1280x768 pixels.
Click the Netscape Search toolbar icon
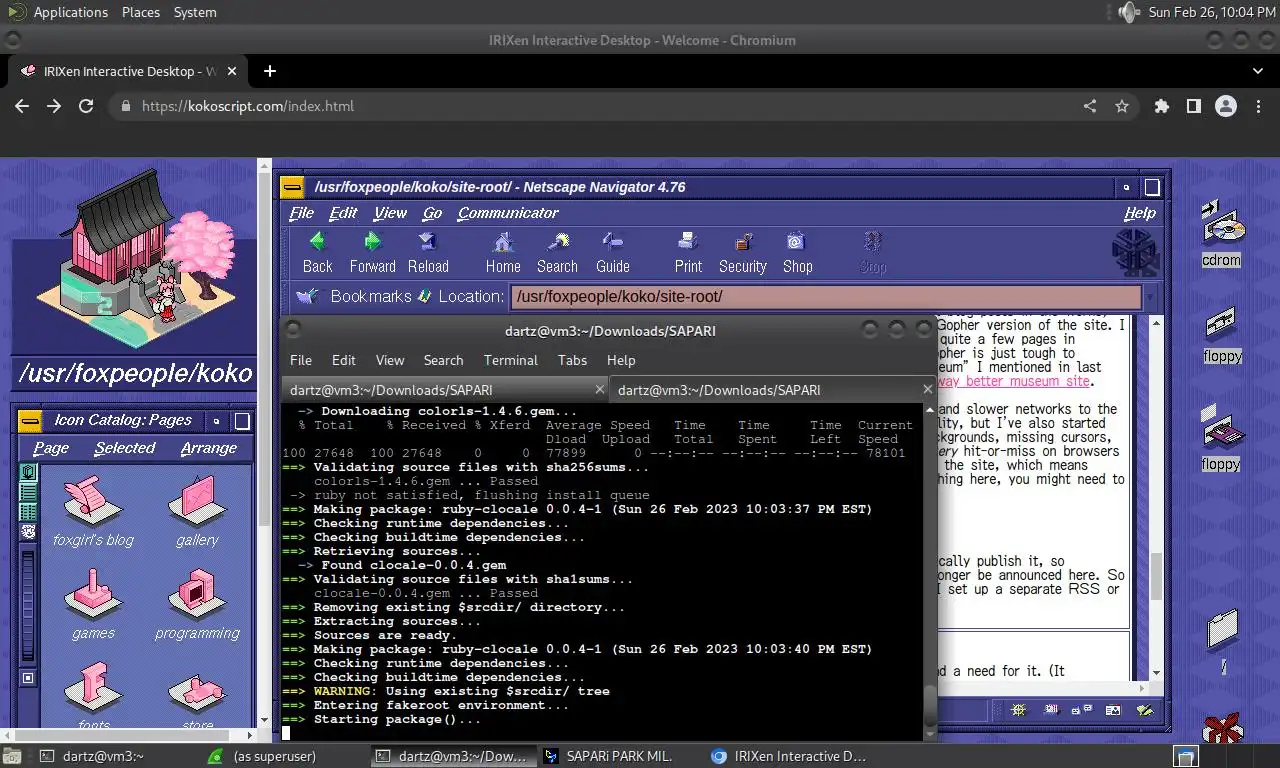(557, 252)
